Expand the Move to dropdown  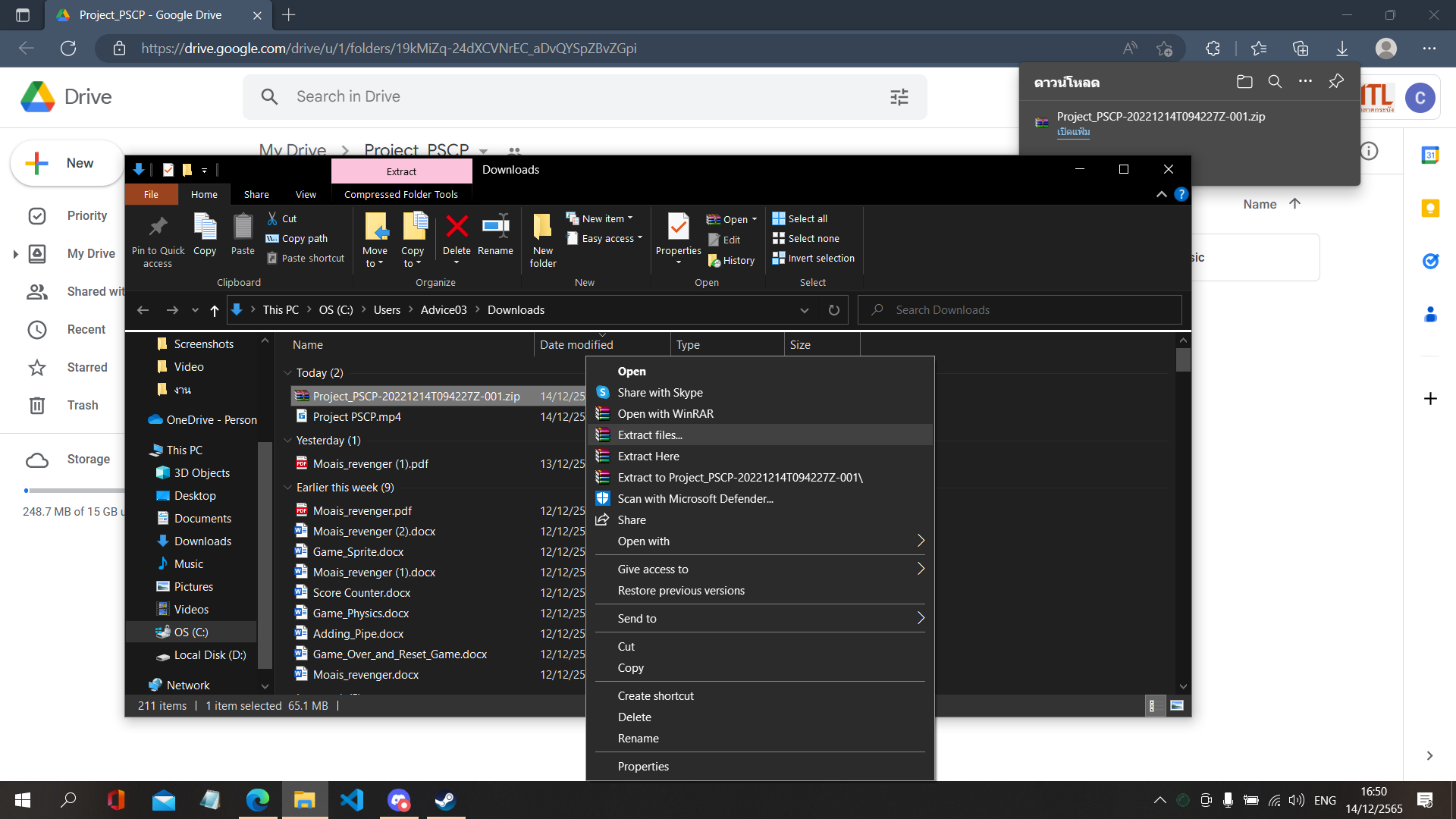[375, 263]
